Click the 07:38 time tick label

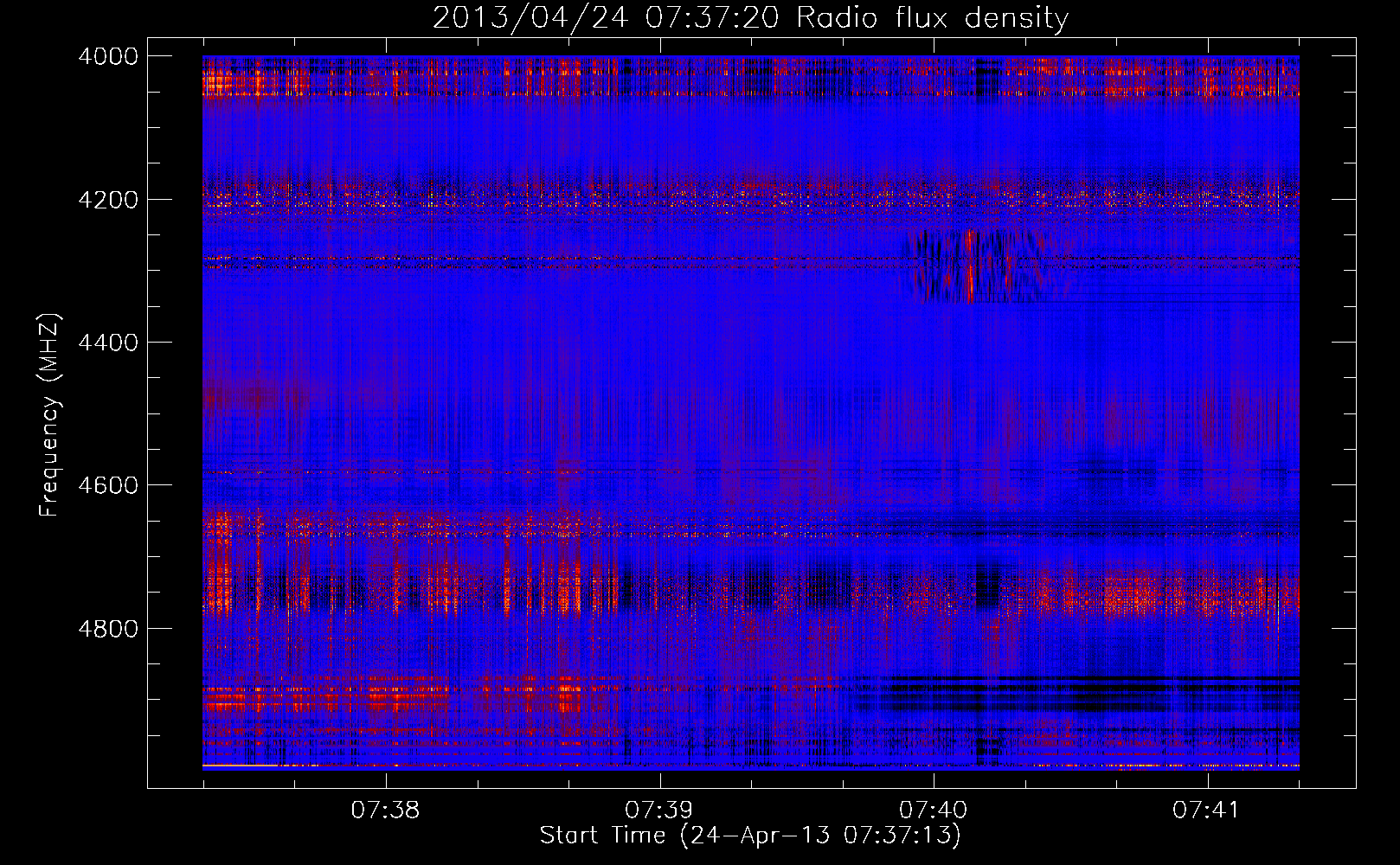point(385,811)
